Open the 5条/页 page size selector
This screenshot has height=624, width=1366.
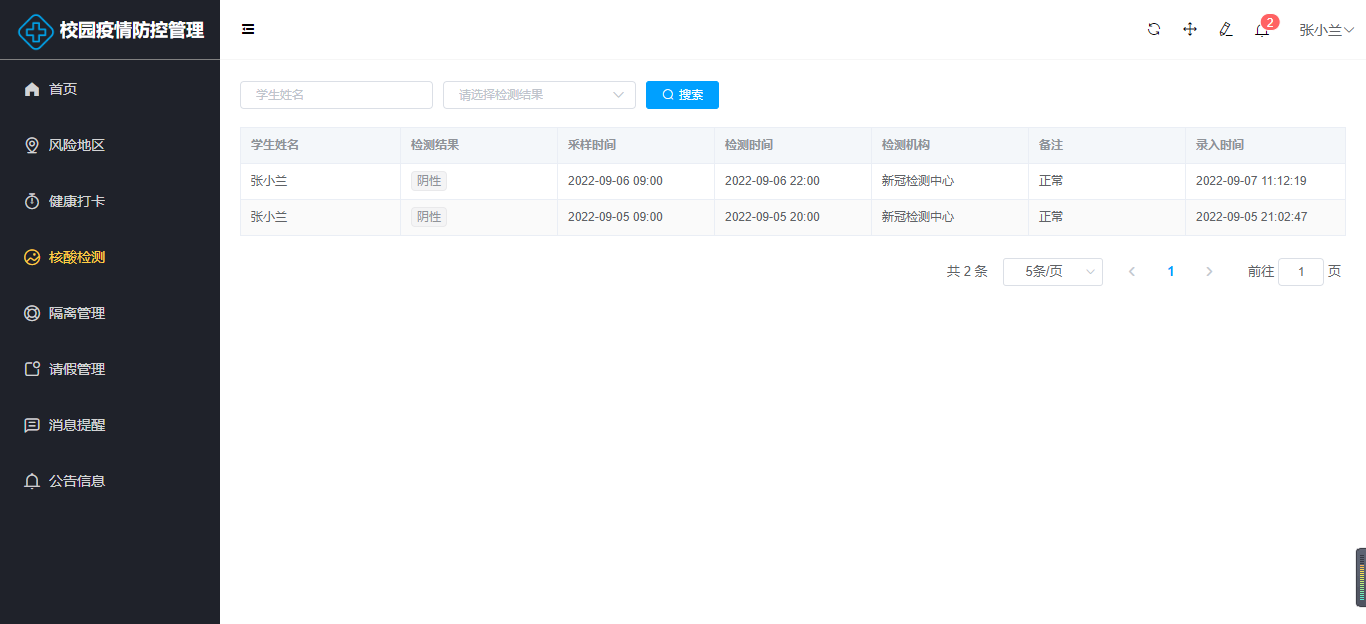click(1052, 272)
